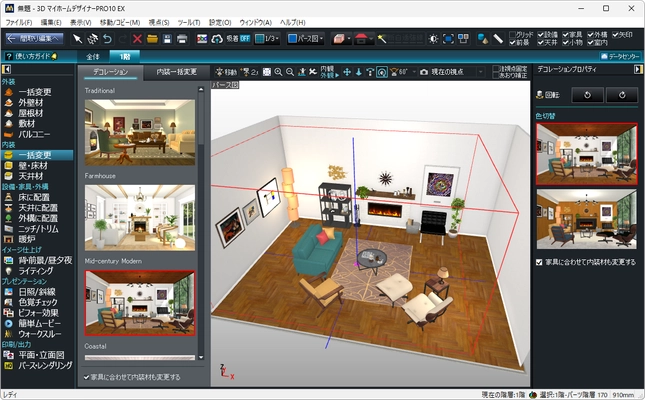Viewport: 645px width, 400px height.
Task: Select the arrow pointer tool in the toolbar
Action: pyautogui.click(x=77, y=39)
